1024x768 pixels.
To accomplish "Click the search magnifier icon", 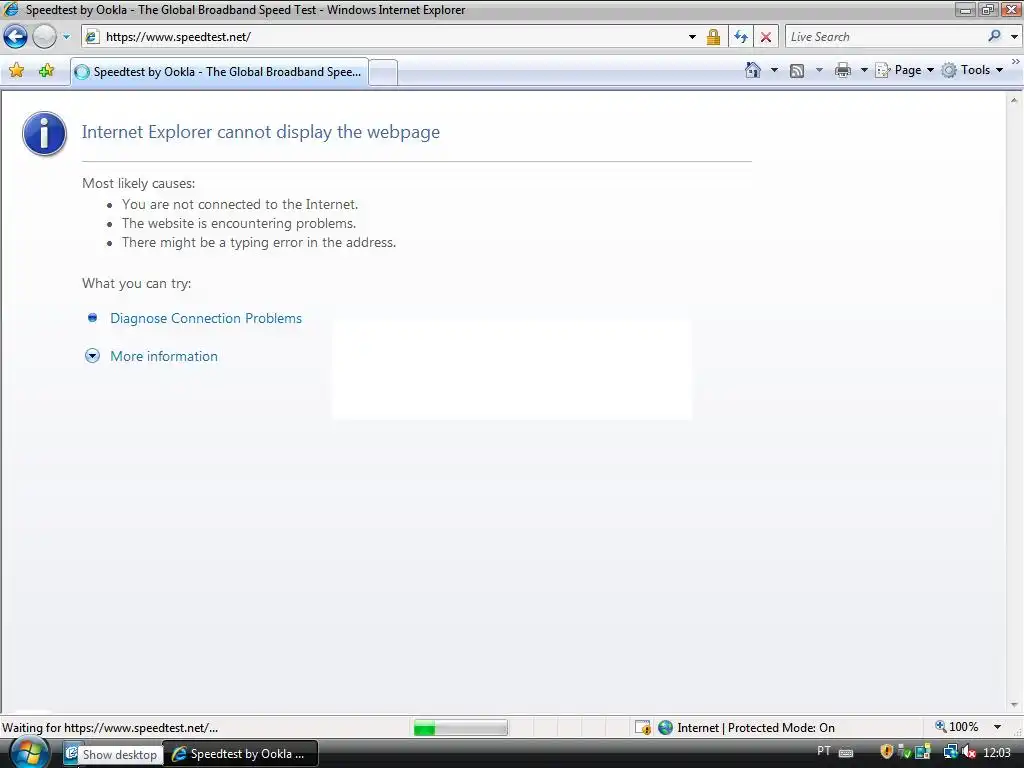I will 994,37.
